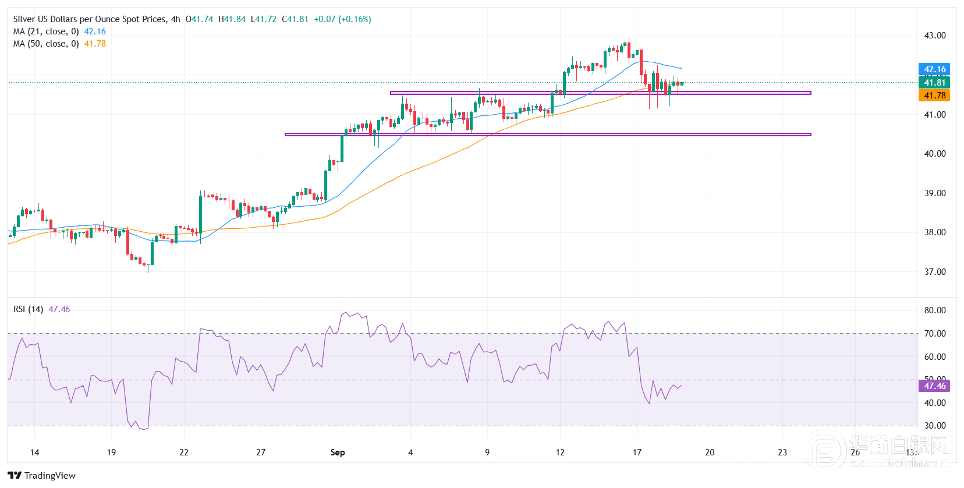Click the 70.00 RSI axis label
Screen dimensions: 964x488
934,334
